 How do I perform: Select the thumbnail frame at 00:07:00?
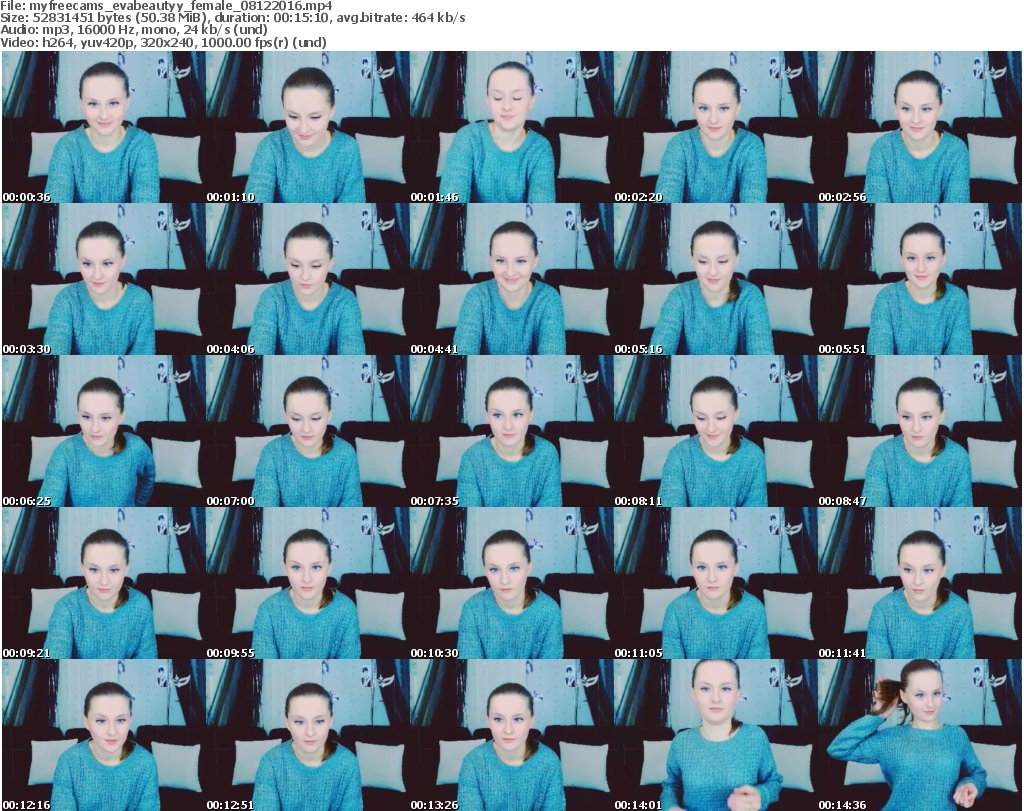pyautogui.click(x=308, y=431)
